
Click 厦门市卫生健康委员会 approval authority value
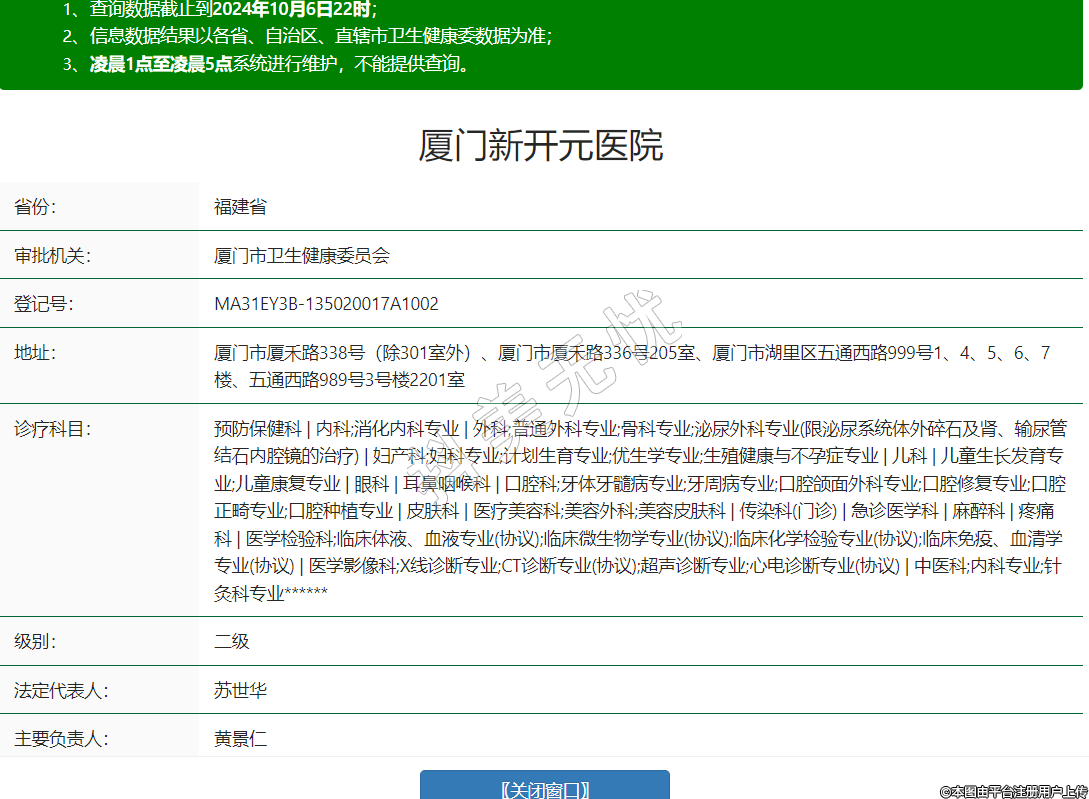pos(301,255)
